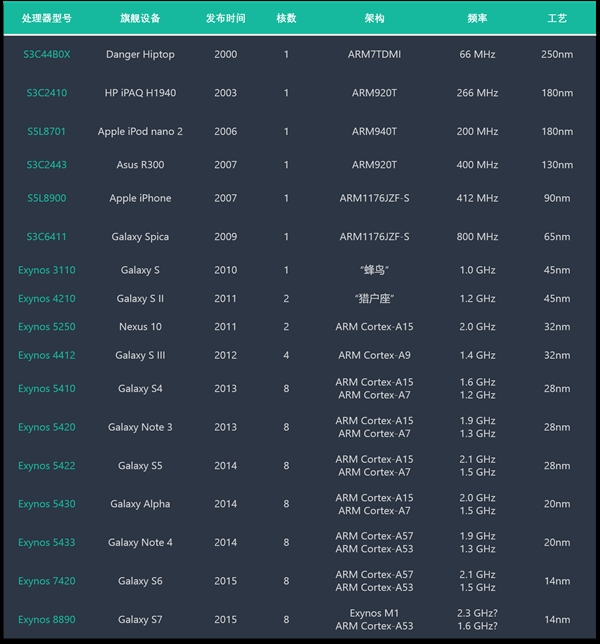
Task: Select the 架构 column header
Action: pos(374,19)
